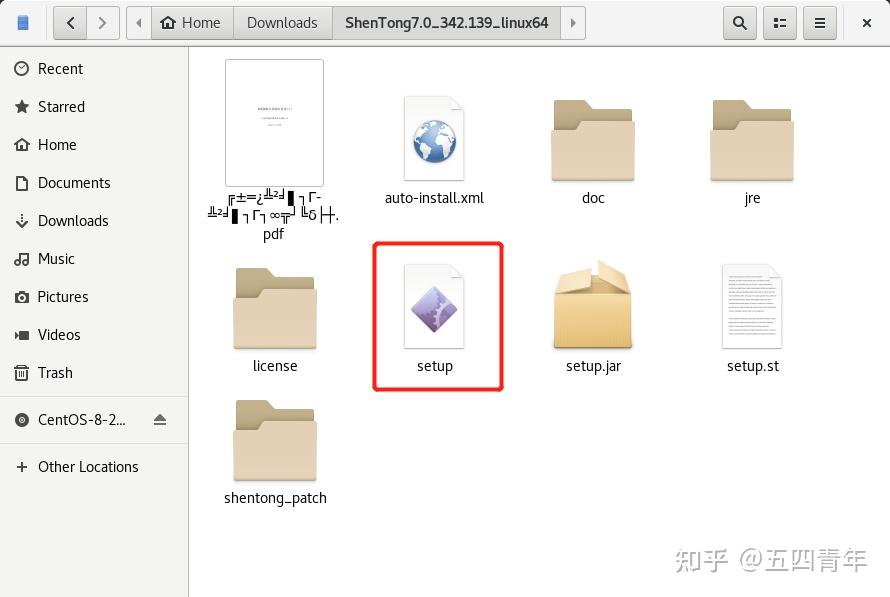The width and height of the screenshot is (890, 597).
Task: Navigate to Home in the path bar
Action: (x=192, y=23)
